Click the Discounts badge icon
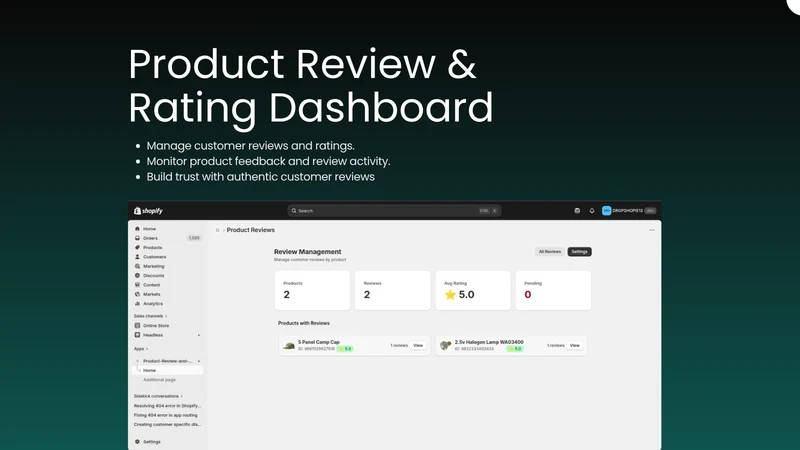The image size is (800, 450). [137, 276]
